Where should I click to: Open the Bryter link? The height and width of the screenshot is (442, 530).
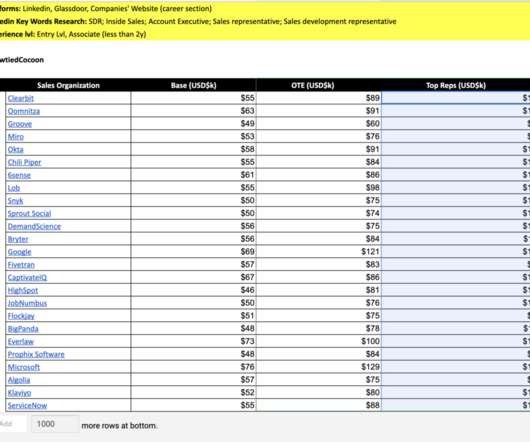tap(18, 239)
